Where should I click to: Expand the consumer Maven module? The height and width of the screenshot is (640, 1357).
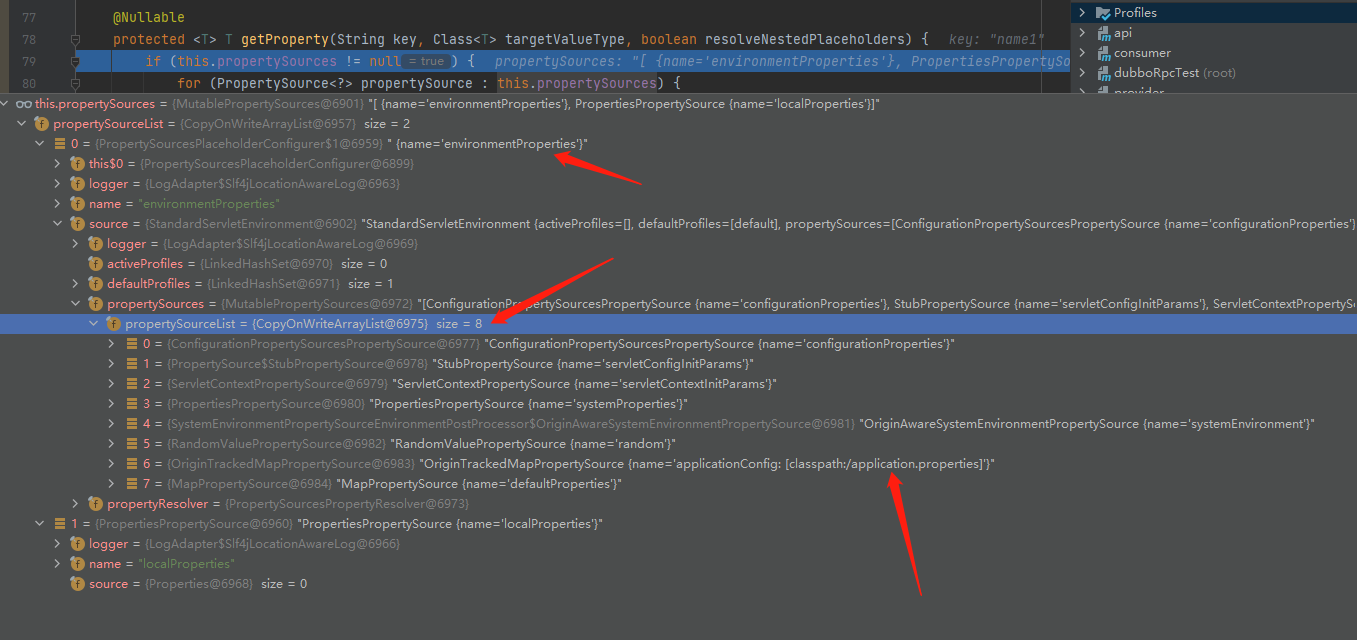(x=1082, y=53)
